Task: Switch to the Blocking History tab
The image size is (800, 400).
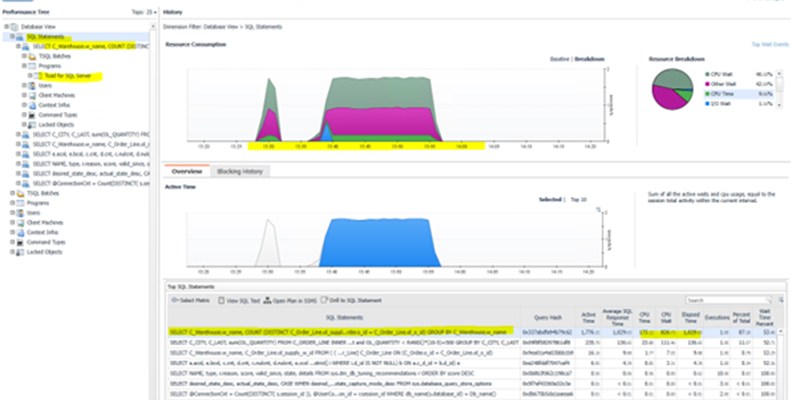Action: click(x=240, y=171)
